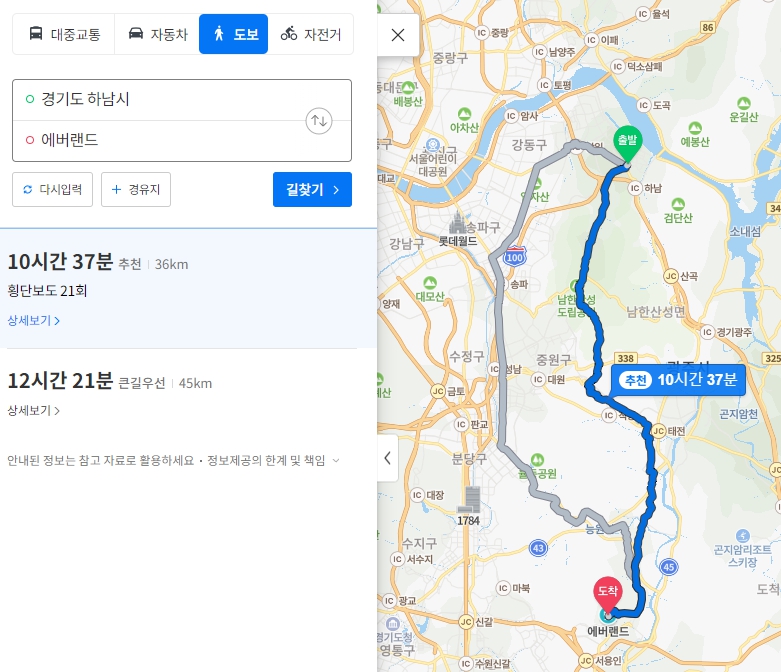Click the green 출발 start marker
Viewport: 781px width, 672px height.
pos(627,144)
